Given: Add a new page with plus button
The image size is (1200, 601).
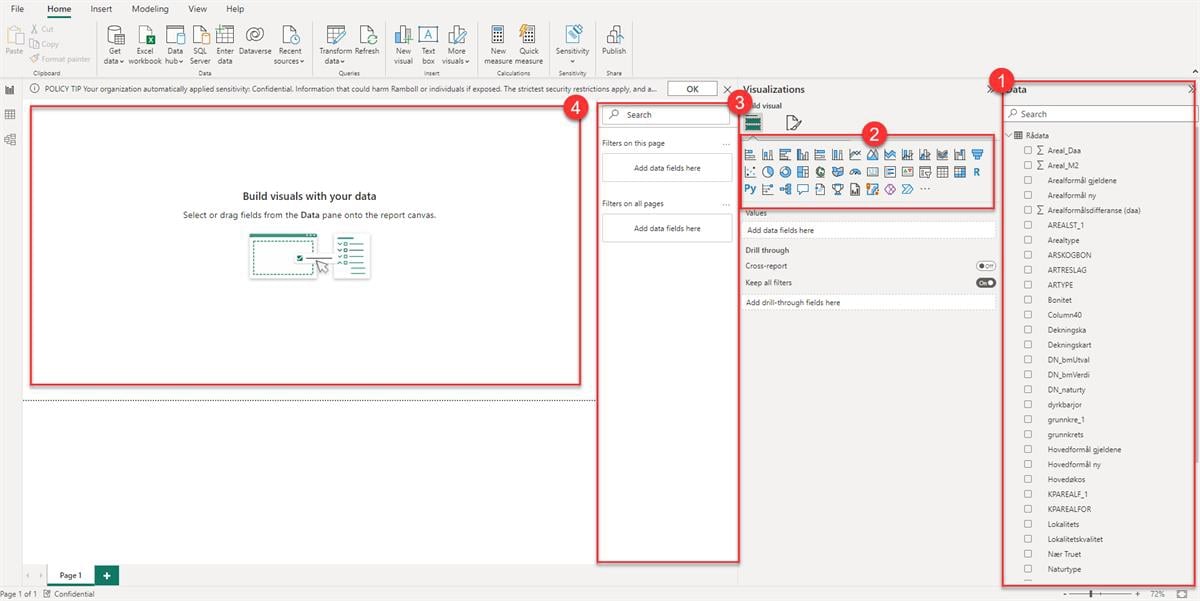Looking at the screenshot, I should 107,575.
